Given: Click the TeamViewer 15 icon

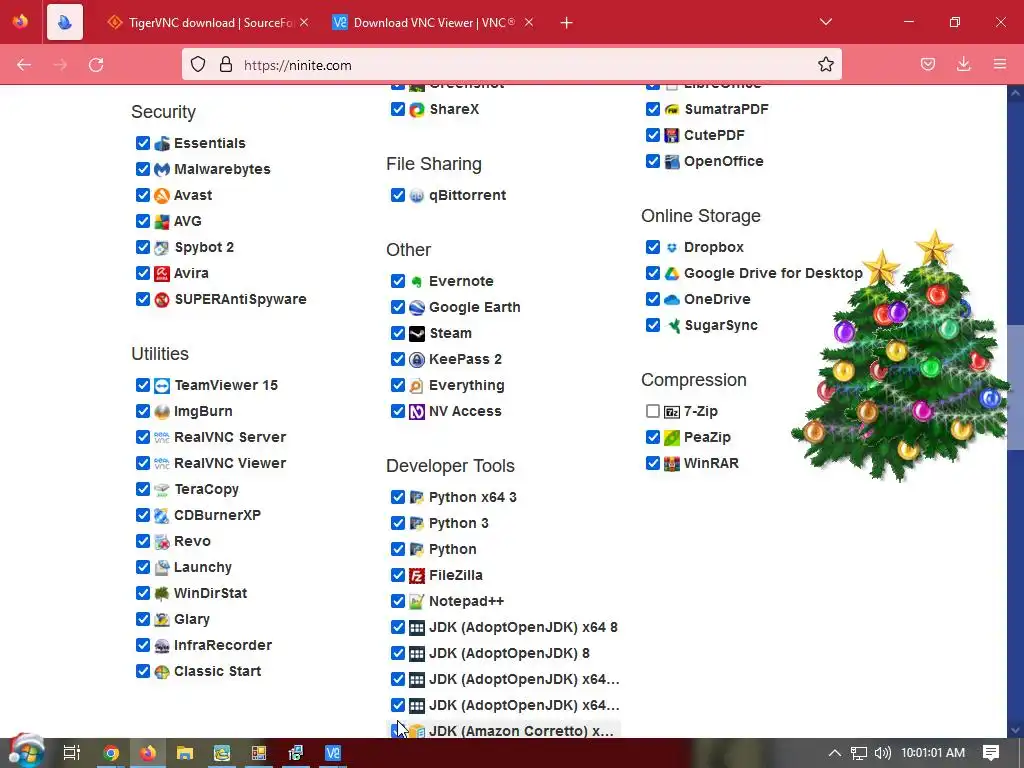Looking at the screenshot, I should tap(162, 385).
